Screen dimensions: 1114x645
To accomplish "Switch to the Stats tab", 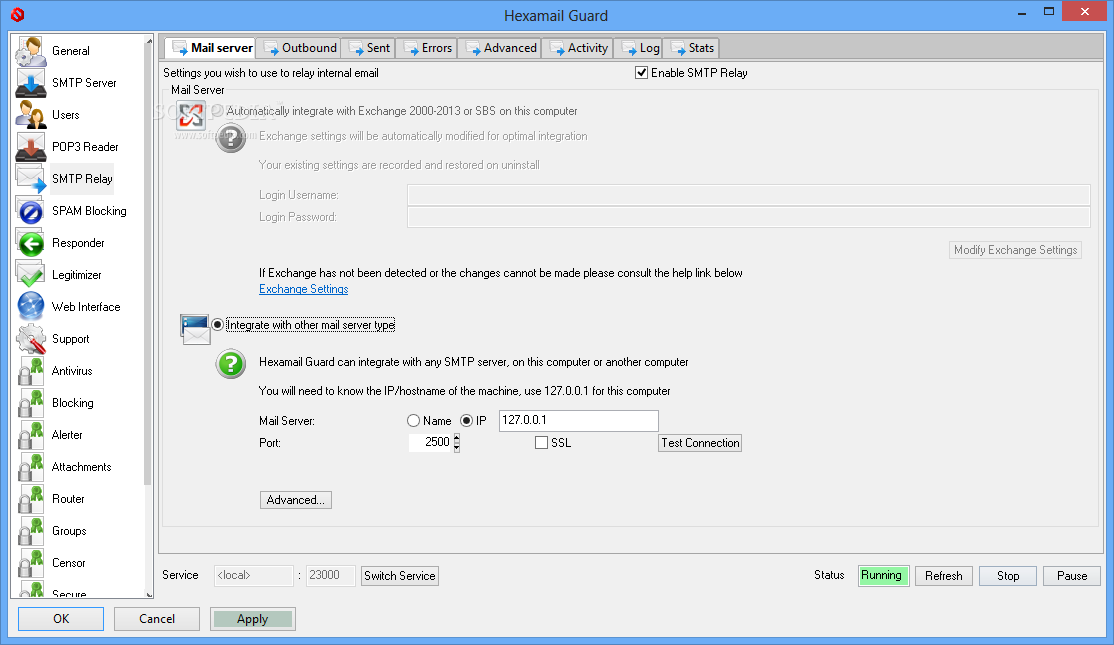I will (691, 48).
